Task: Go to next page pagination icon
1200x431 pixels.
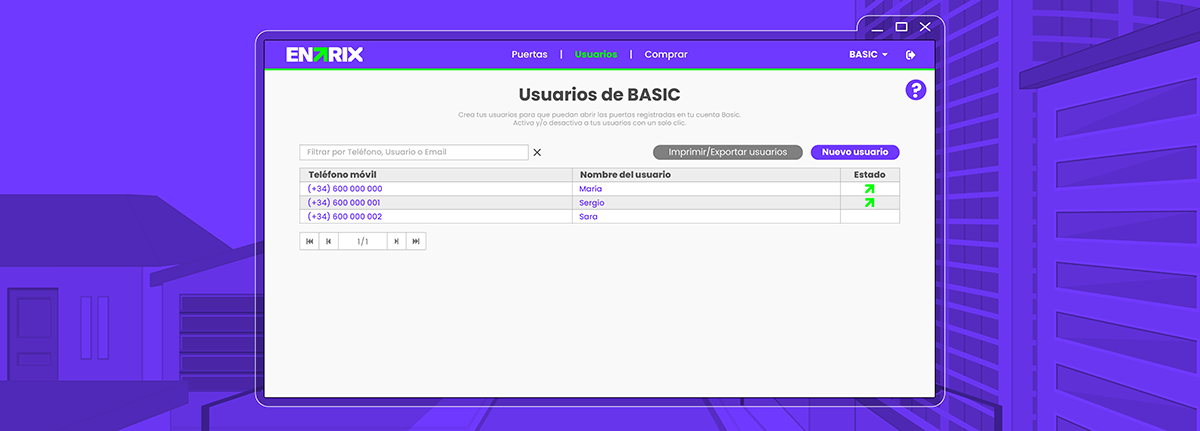Action: 397,241
